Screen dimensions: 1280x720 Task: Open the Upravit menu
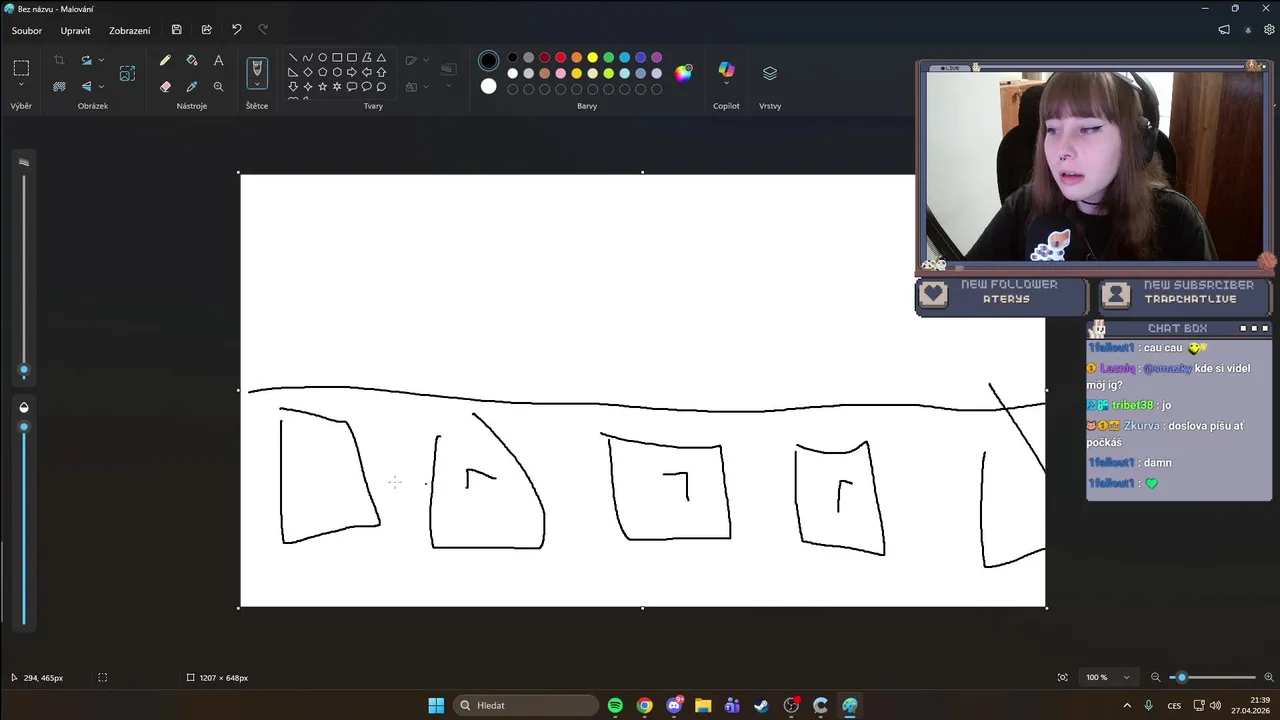pyautogui.click(x=75, y=31)
